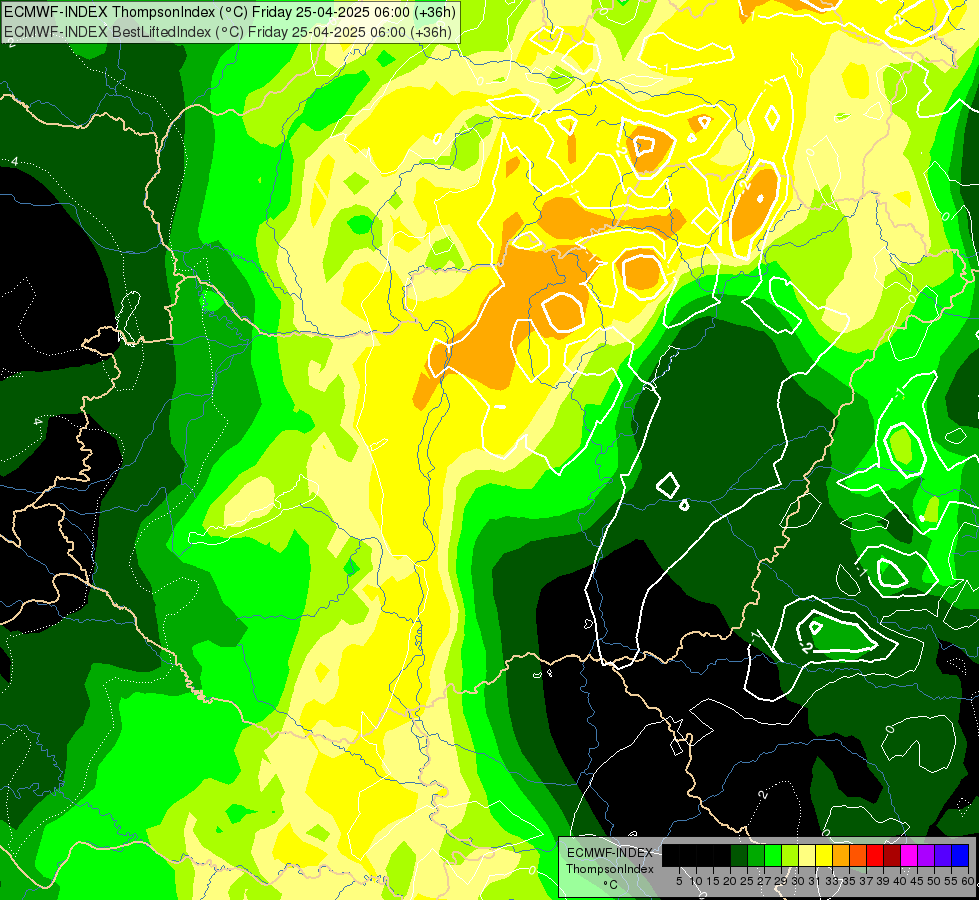Viewport: 979px width, 900px height.
Task: Select the magenta 40–45 legend swatch
Action: tap(909, 856)
